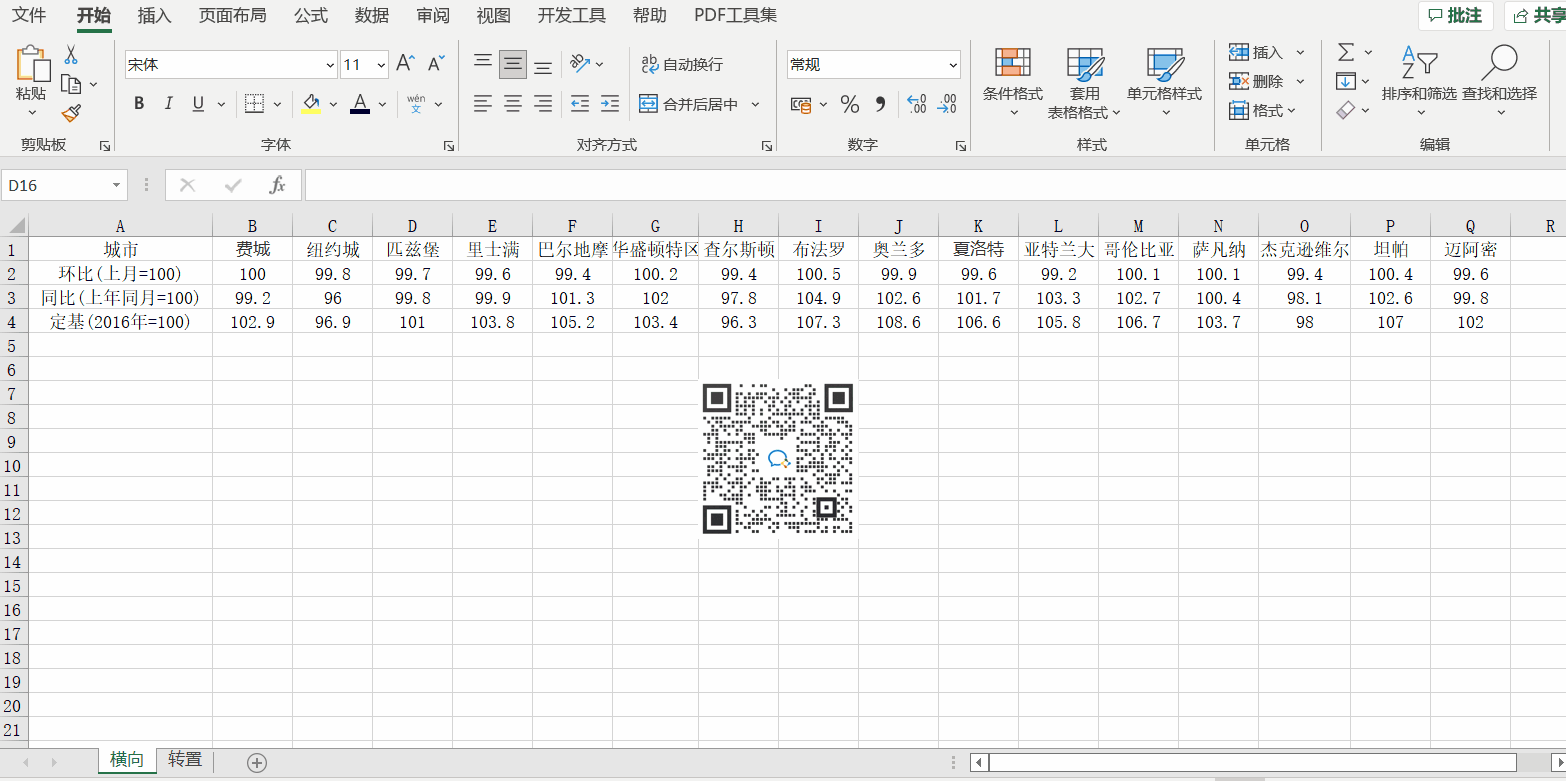Viewport: 1566px width, 781px height.
Task: Toggle bold formatting
Action: pyautogui.click(x=139, y=104)
